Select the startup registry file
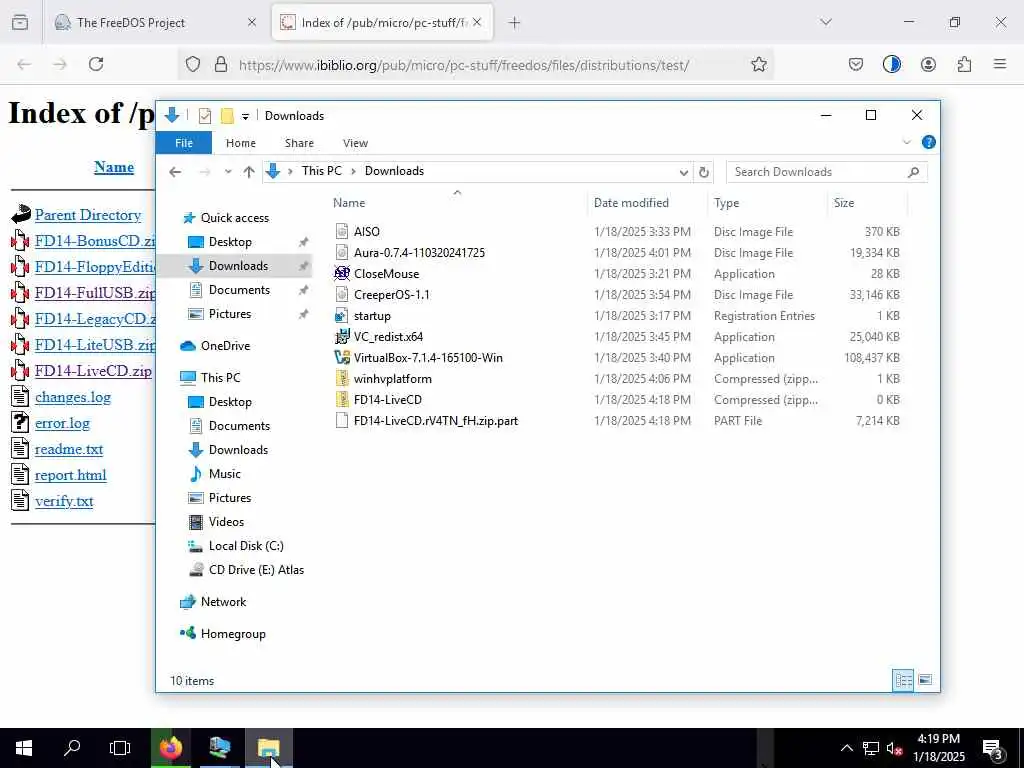This screenshot has width=1024, height=768. (x=372, y=316)
